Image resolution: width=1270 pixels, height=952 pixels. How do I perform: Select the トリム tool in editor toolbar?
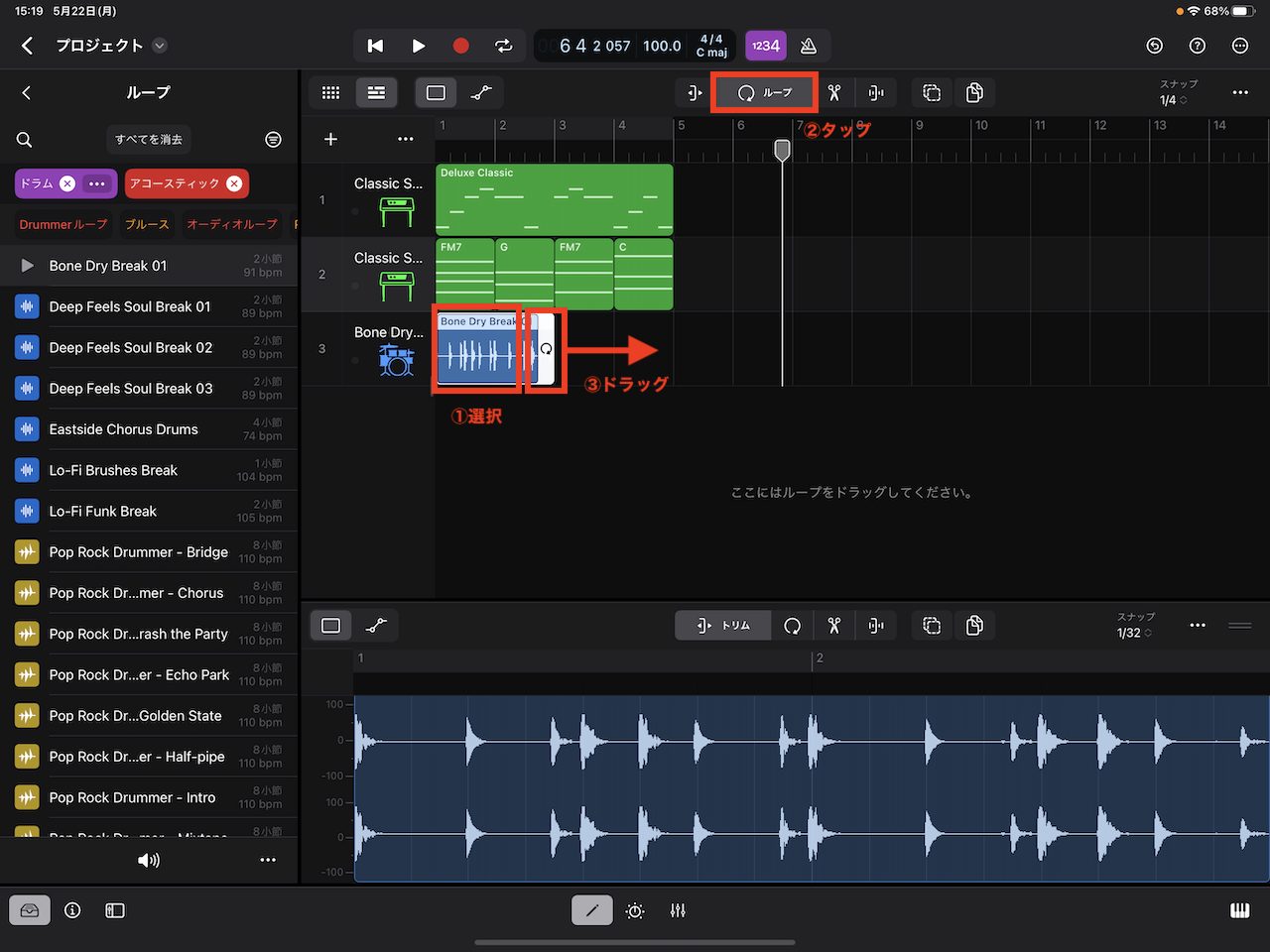[723, 625]
